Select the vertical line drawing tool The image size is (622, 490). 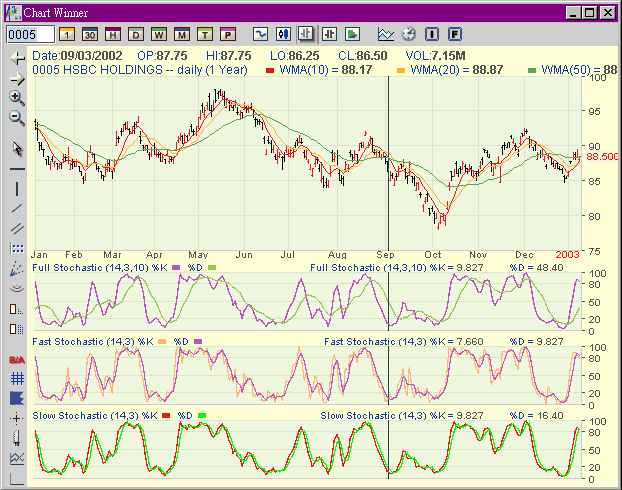pyautogui.click(x=17, y=189)
